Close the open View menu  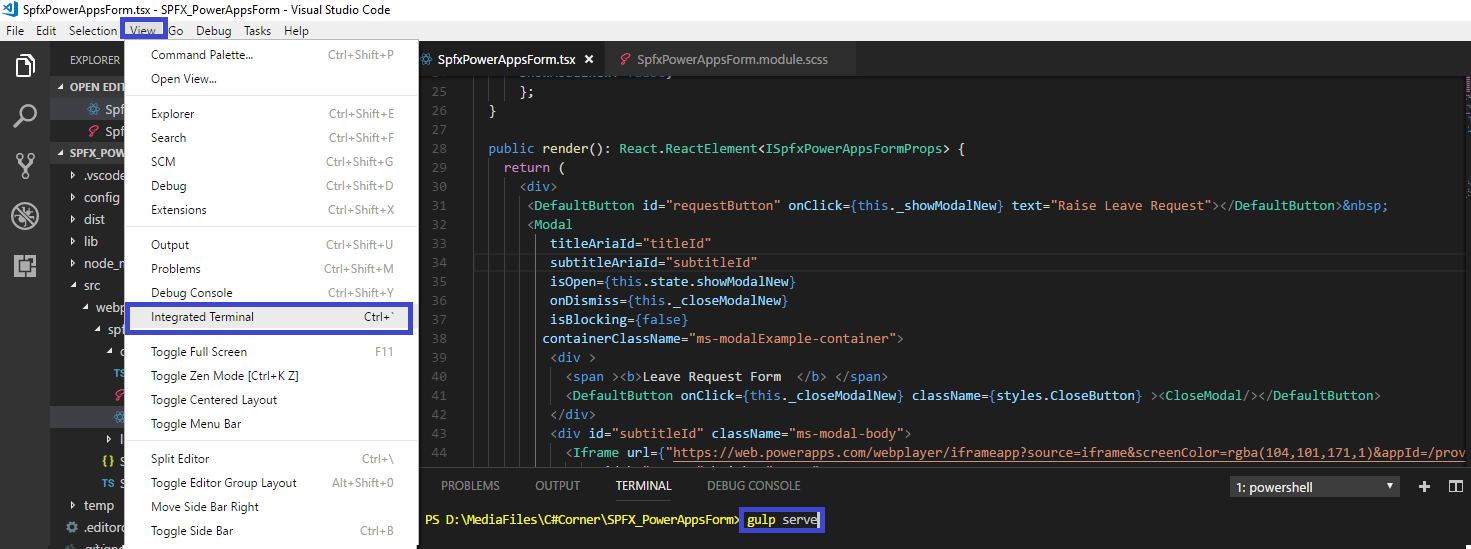pos(143,31)
